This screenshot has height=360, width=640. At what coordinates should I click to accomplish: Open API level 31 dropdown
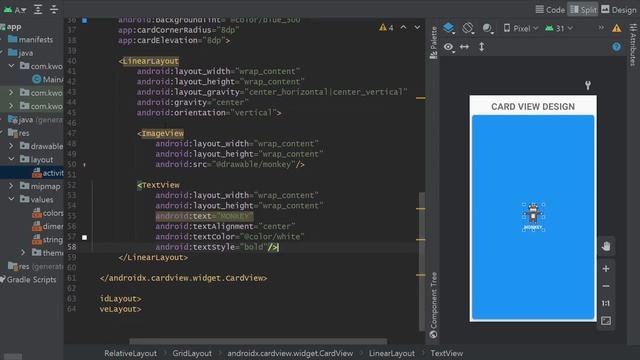tap(559, 28)
